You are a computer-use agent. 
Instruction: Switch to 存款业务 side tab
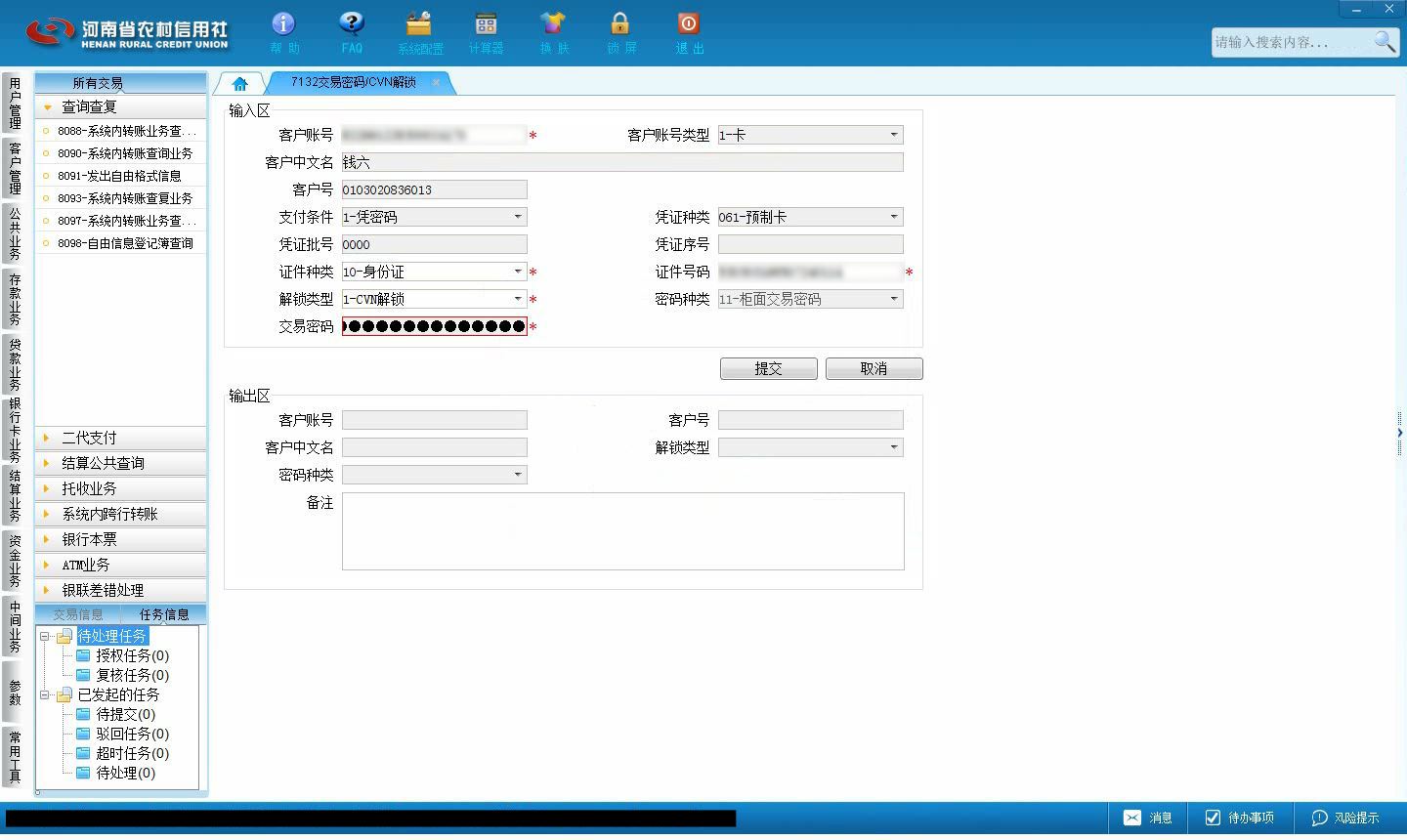[x=15, y=299]
